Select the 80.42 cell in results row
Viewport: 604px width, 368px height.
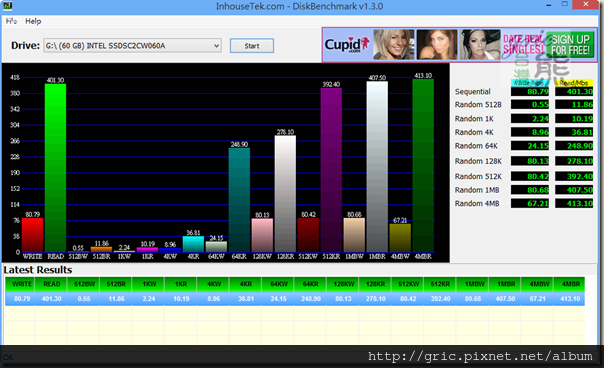(408, 299)
